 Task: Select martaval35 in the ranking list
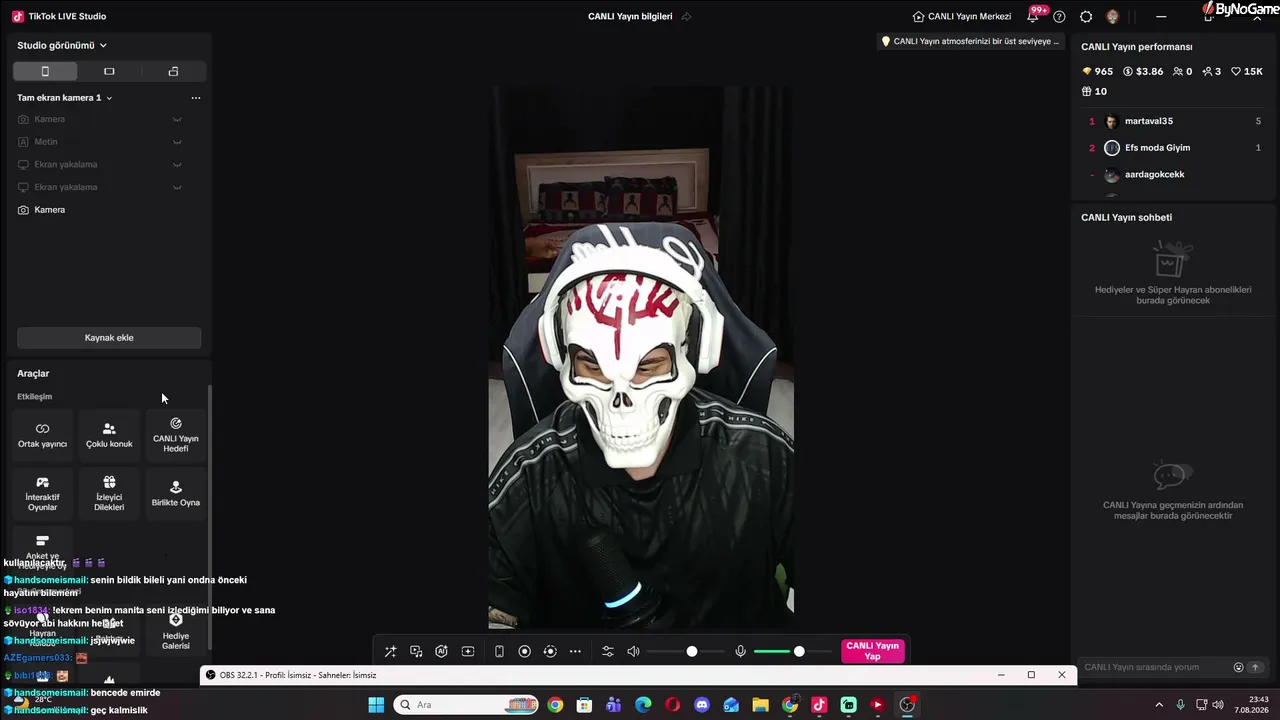1174,121
